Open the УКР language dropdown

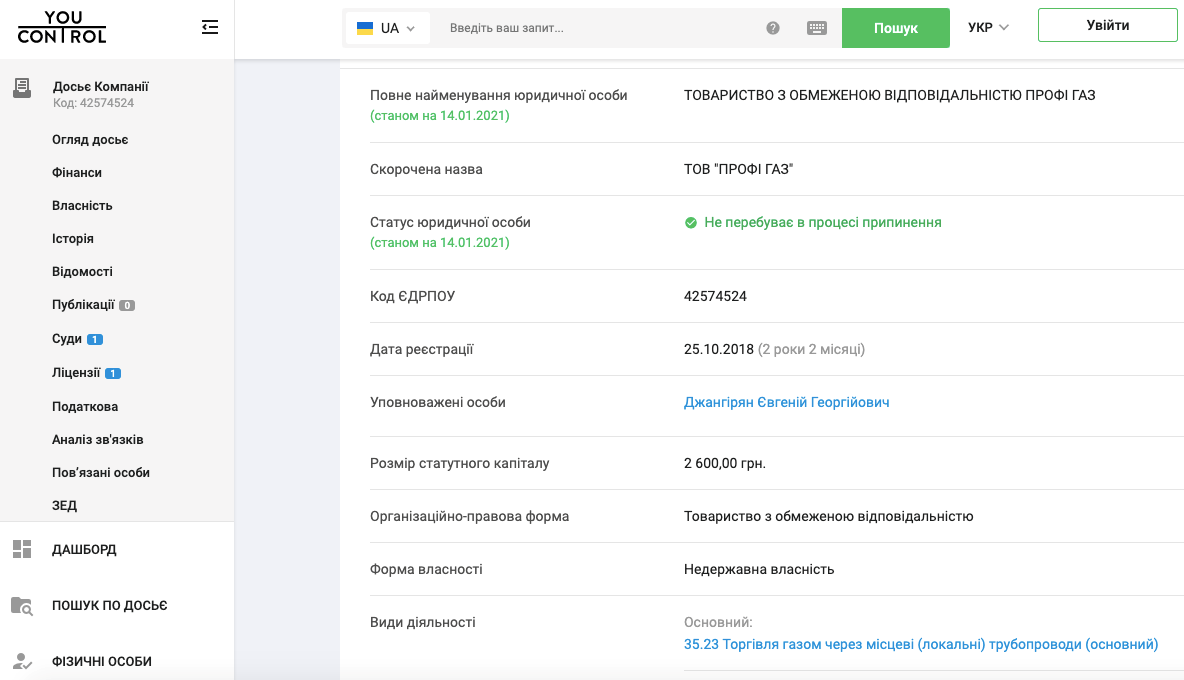[x=986, y=28]
